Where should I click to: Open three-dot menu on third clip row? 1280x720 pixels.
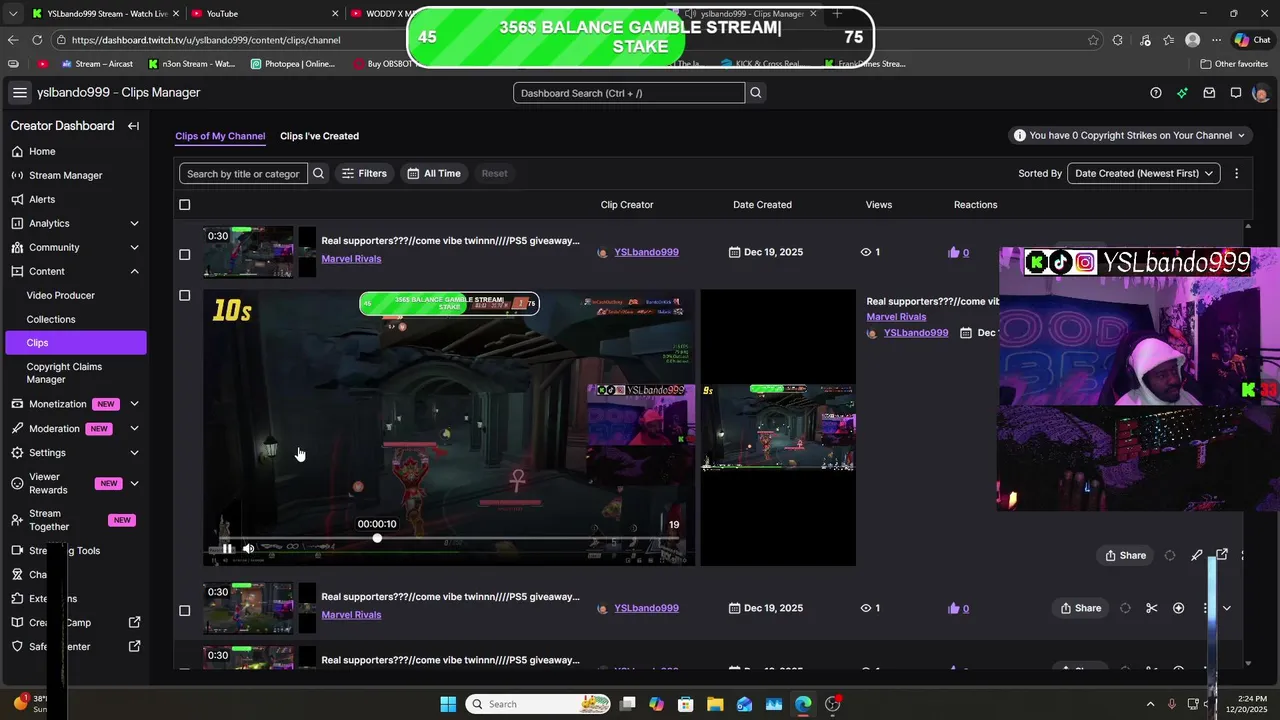click(x=1205, y=608)
